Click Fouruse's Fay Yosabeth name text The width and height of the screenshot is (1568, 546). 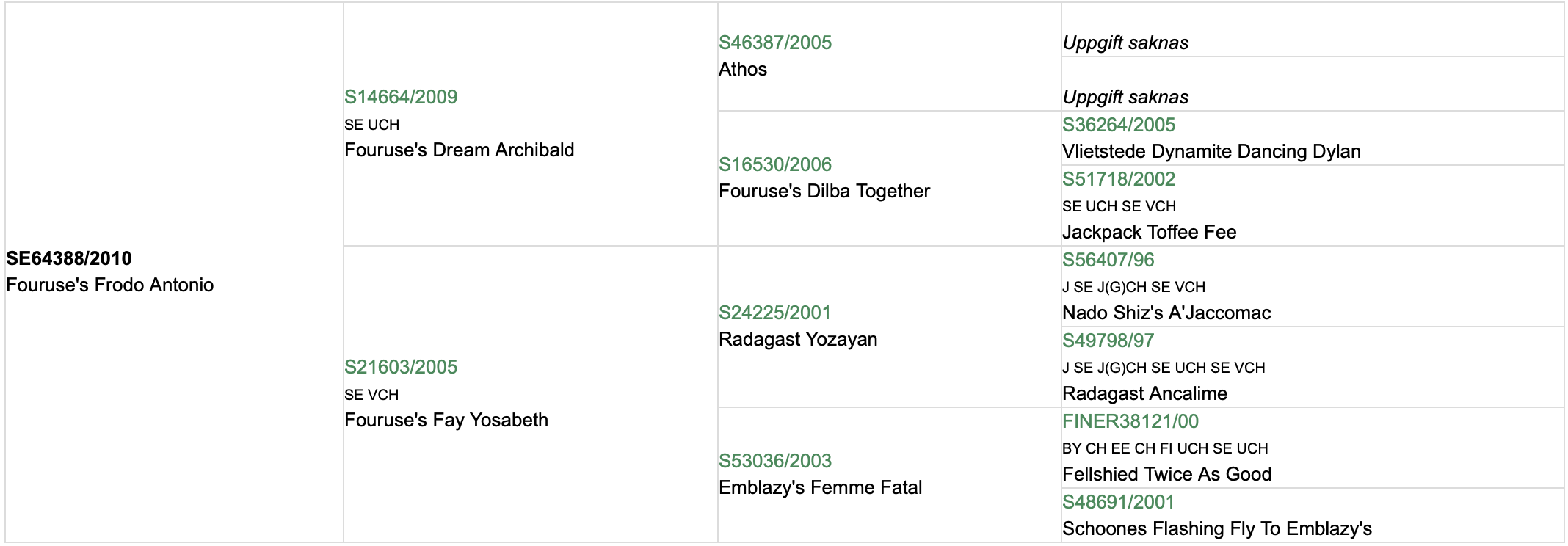coord(446,420)
